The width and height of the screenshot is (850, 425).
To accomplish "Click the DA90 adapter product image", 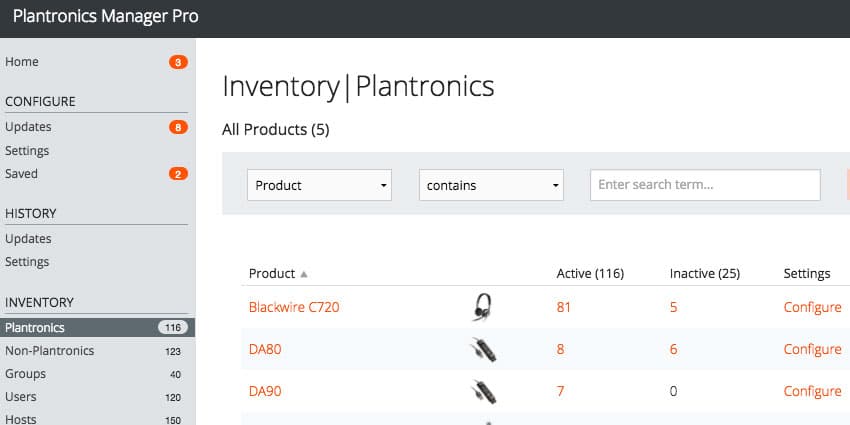I will pyautogui.click(x=483, y=391).
